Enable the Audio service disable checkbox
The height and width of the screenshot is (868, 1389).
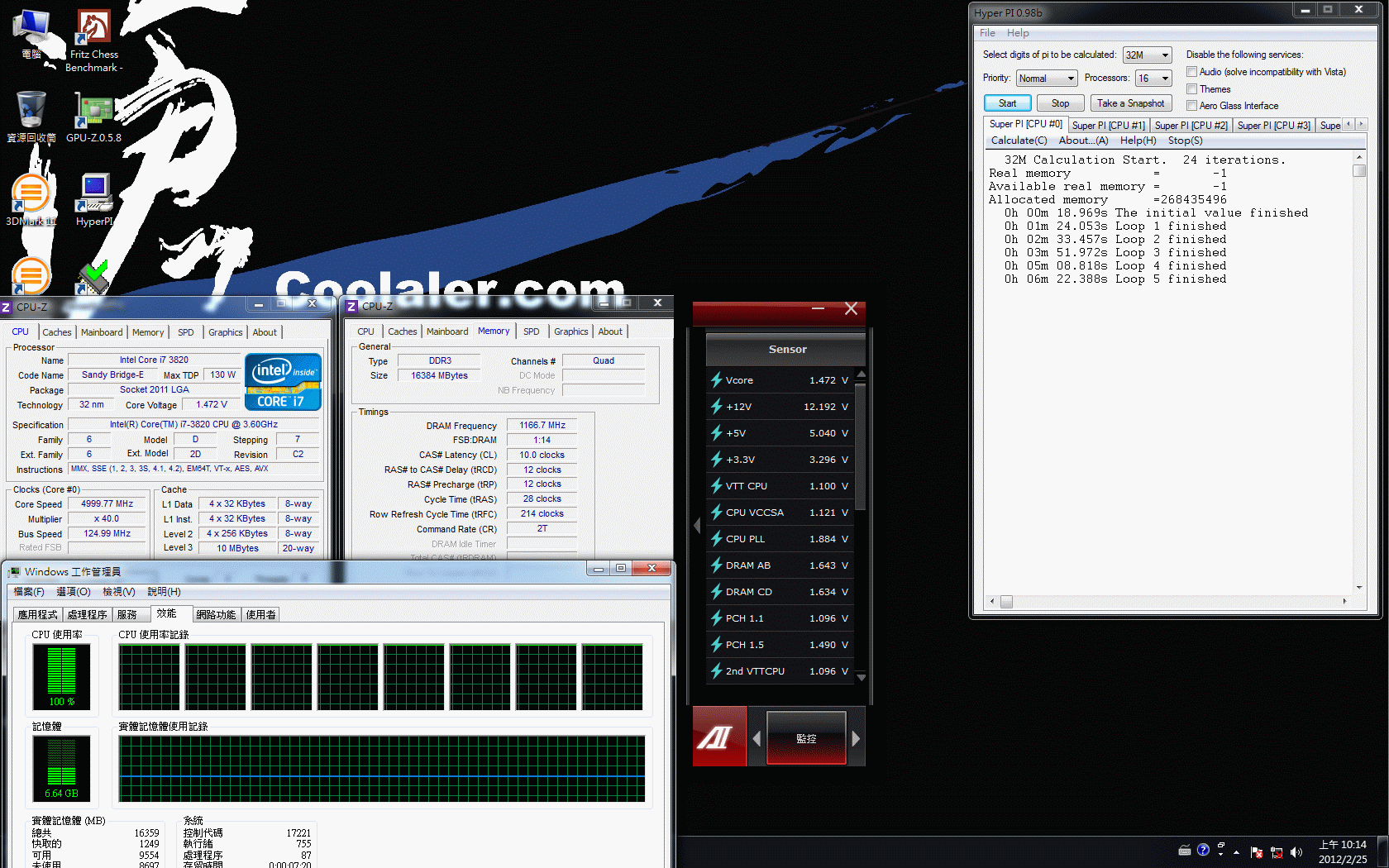point(1192,72)
